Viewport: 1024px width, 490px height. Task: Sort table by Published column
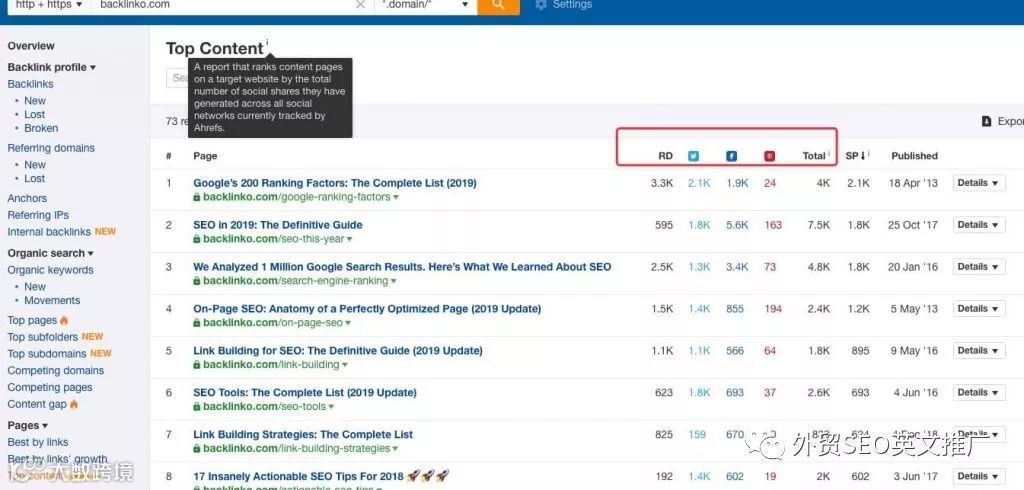click(914, 156)
